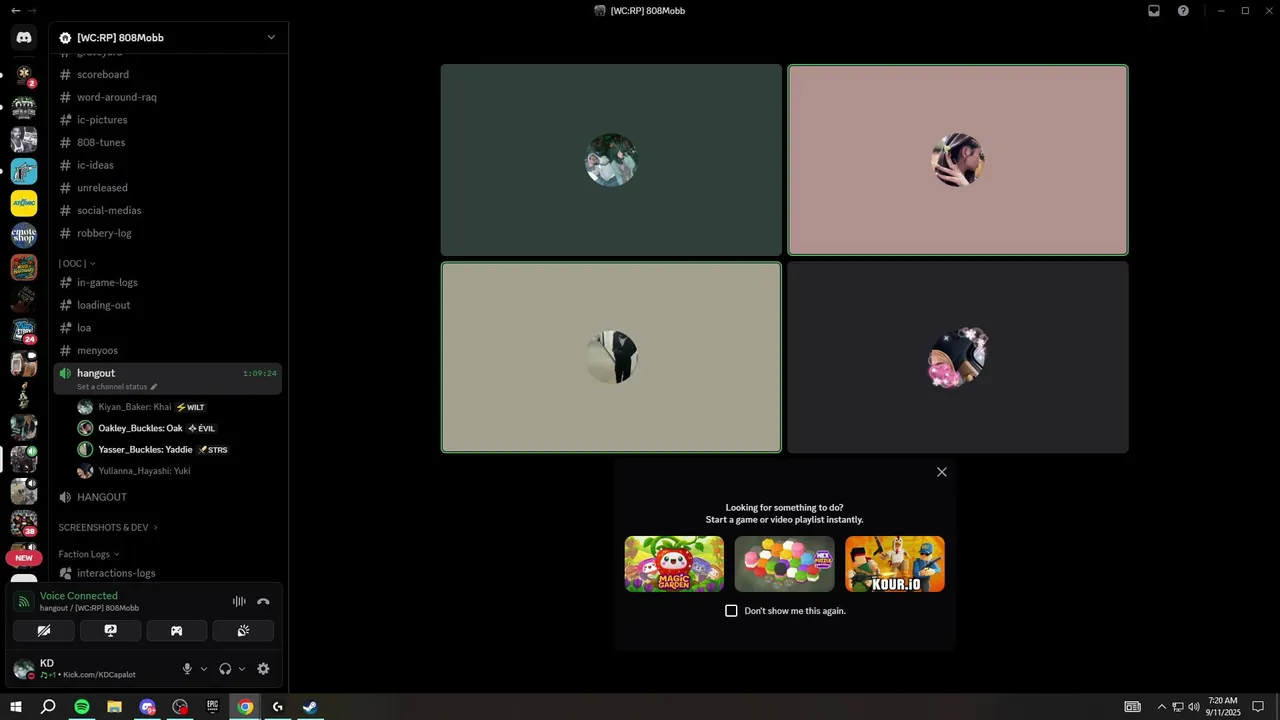Viewport: 1280px width, 720px height.
Task: Collapse the Faction Logs category
Action: (89, 554)
